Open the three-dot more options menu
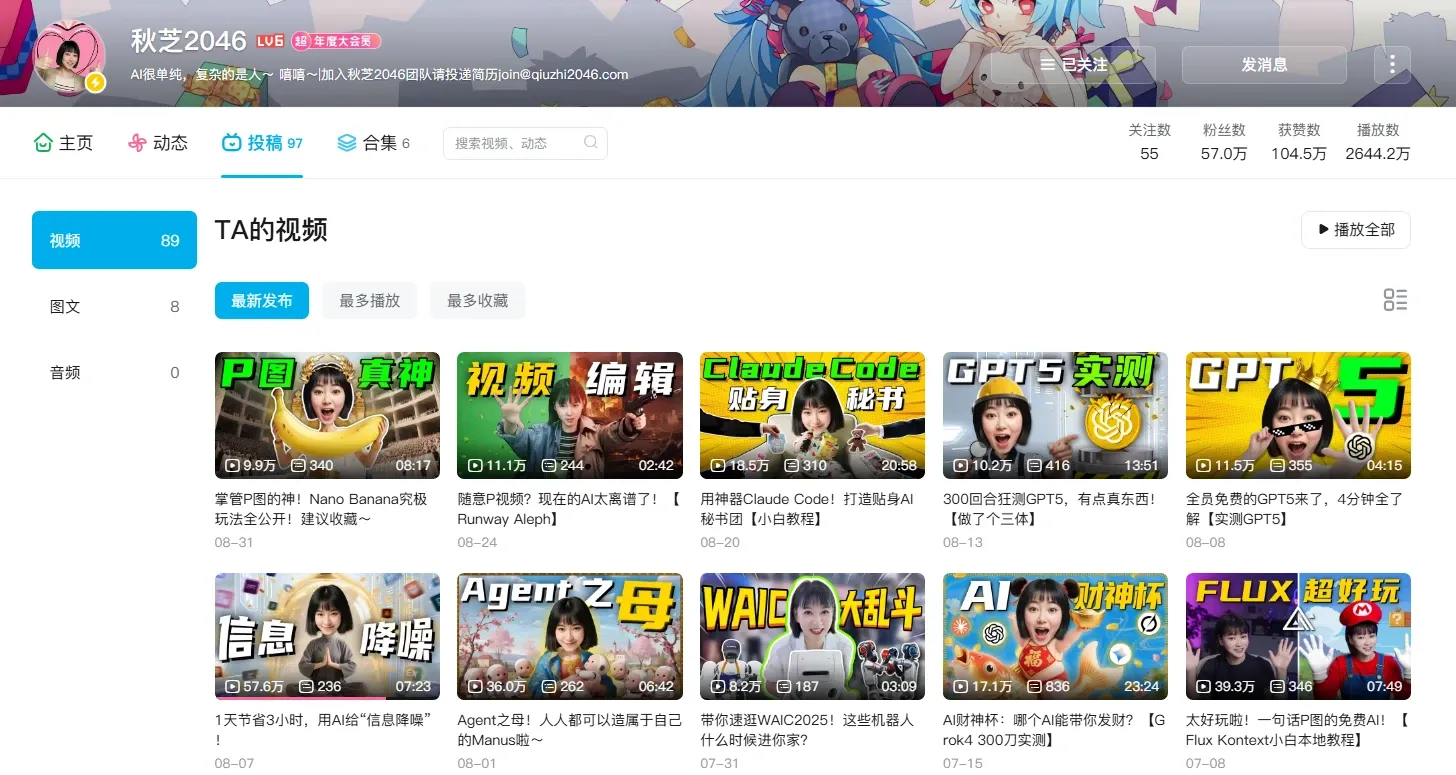Screen dimensions: 1456x775 (x=1392, y=64)
